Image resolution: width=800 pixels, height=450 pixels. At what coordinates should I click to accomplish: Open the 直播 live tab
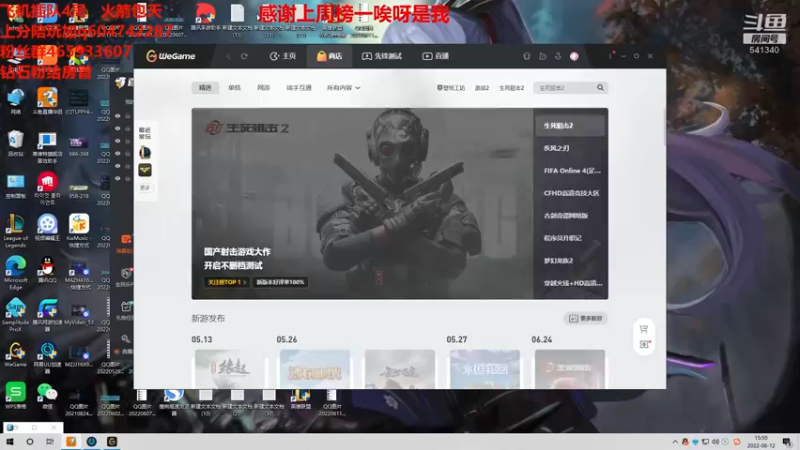click(x=436, y=56)
